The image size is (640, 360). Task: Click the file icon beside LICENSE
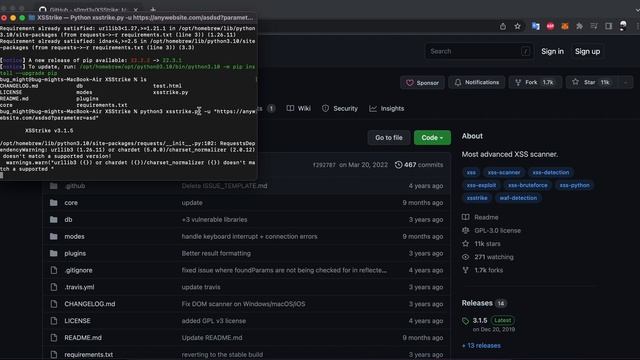click(53, 321)
